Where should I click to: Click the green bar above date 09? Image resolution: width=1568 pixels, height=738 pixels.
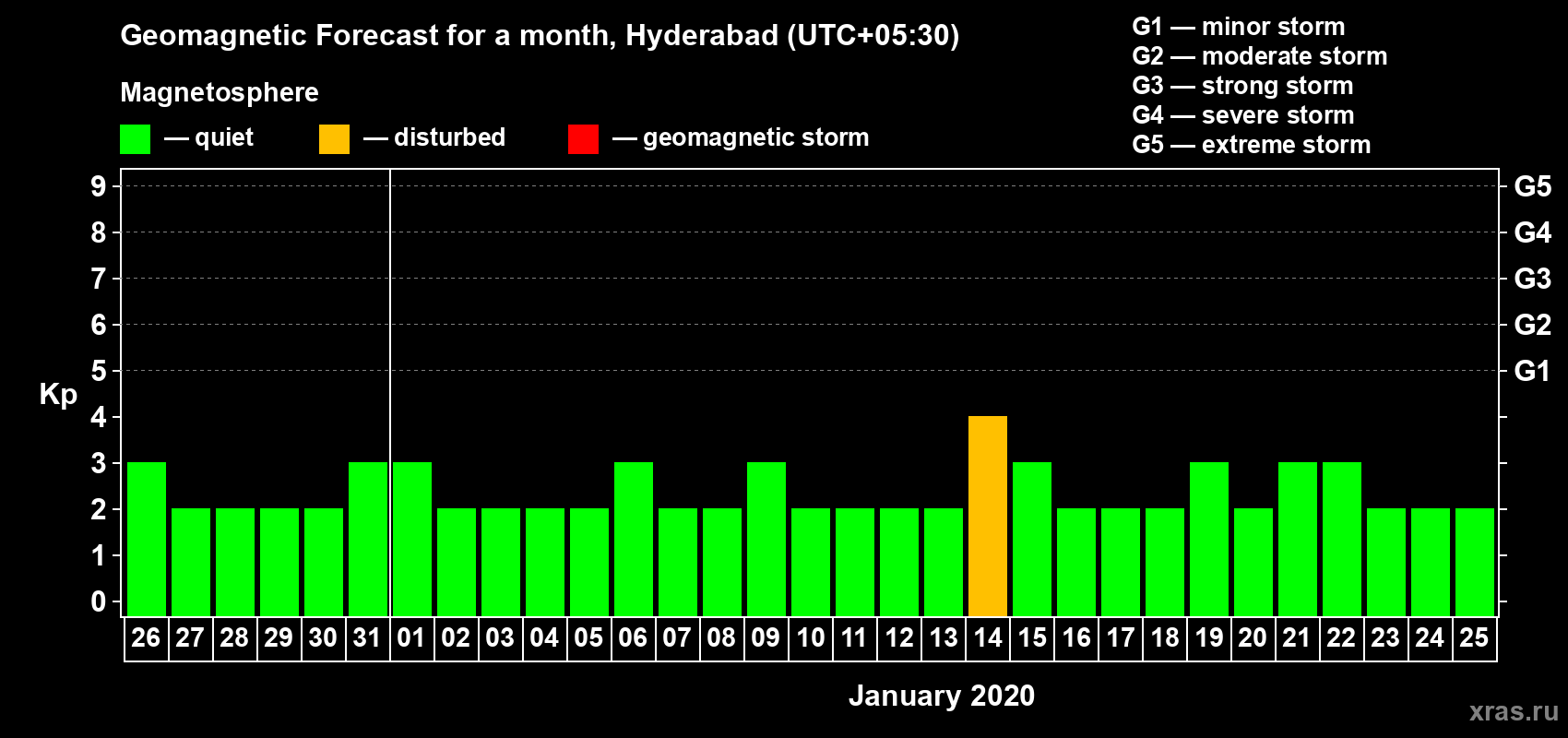pyautogui.click(x=766, y=540)
